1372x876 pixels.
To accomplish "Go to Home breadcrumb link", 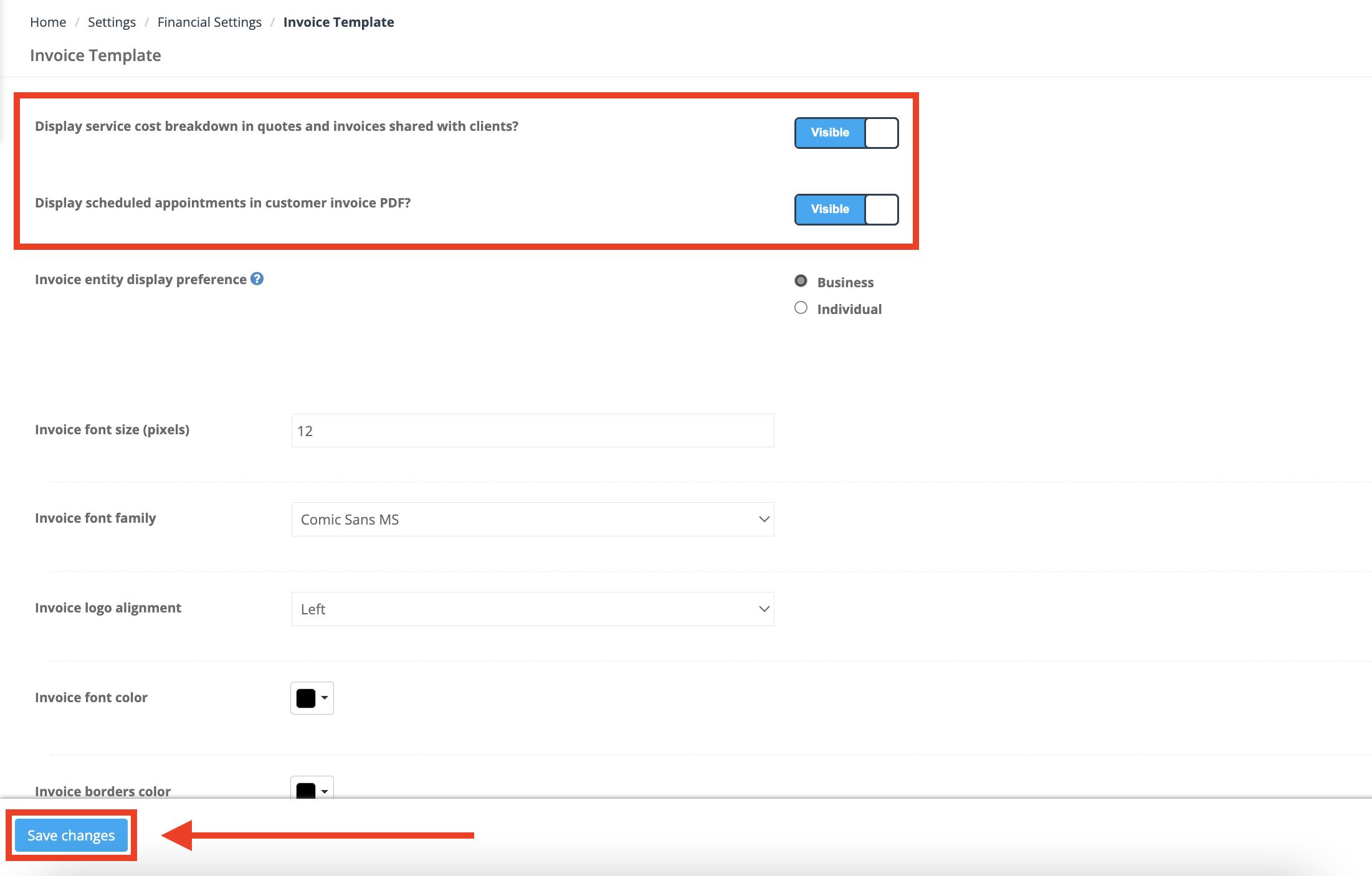I will (48, 22).
